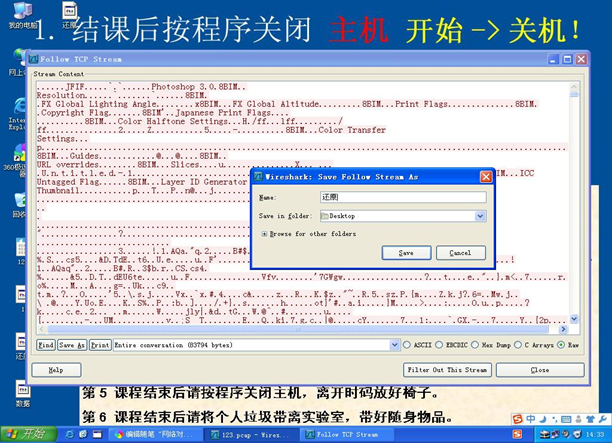Switch to the 编辑随笔 browser taskbar window

pyautogui.click(x=155, y=434)
